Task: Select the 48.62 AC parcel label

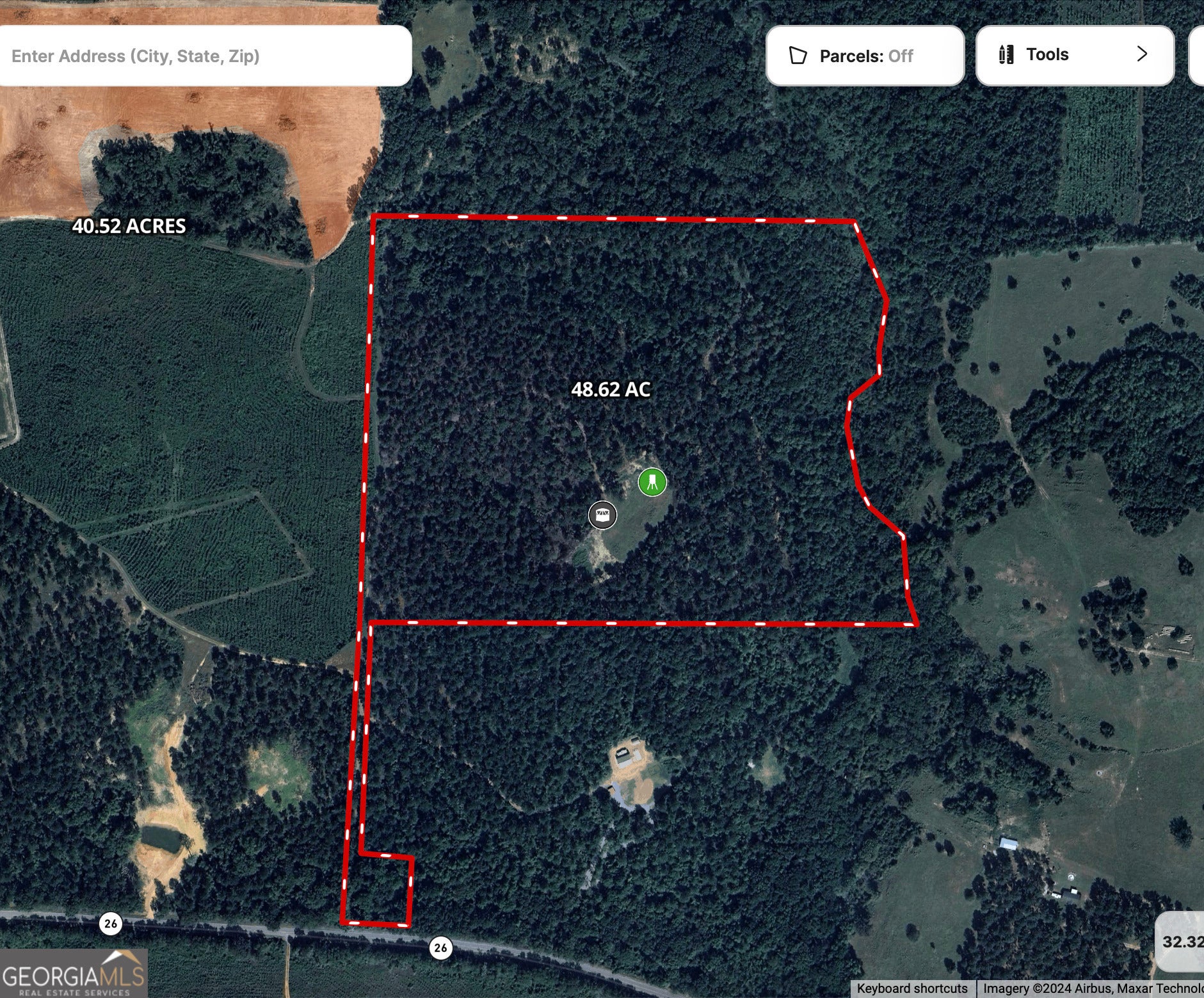Action: 611,389
